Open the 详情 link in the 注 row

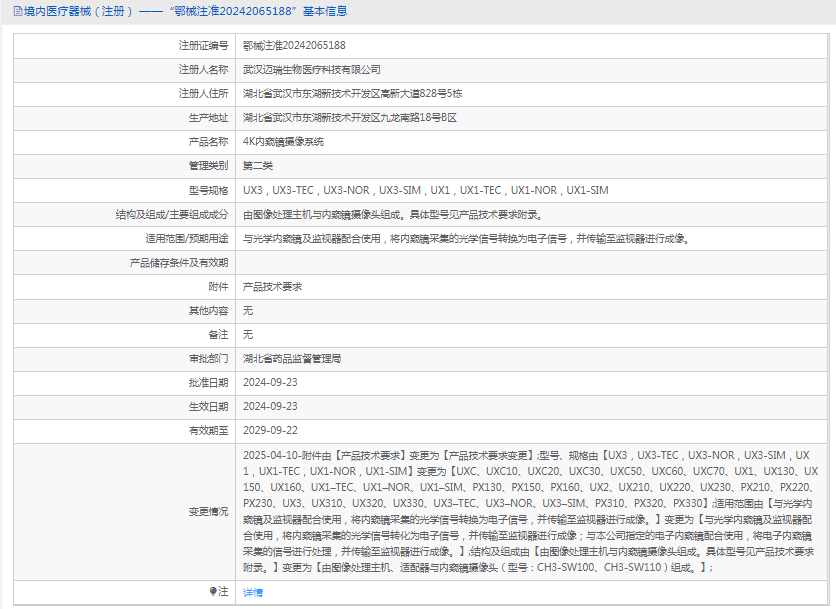click(253, 592)
